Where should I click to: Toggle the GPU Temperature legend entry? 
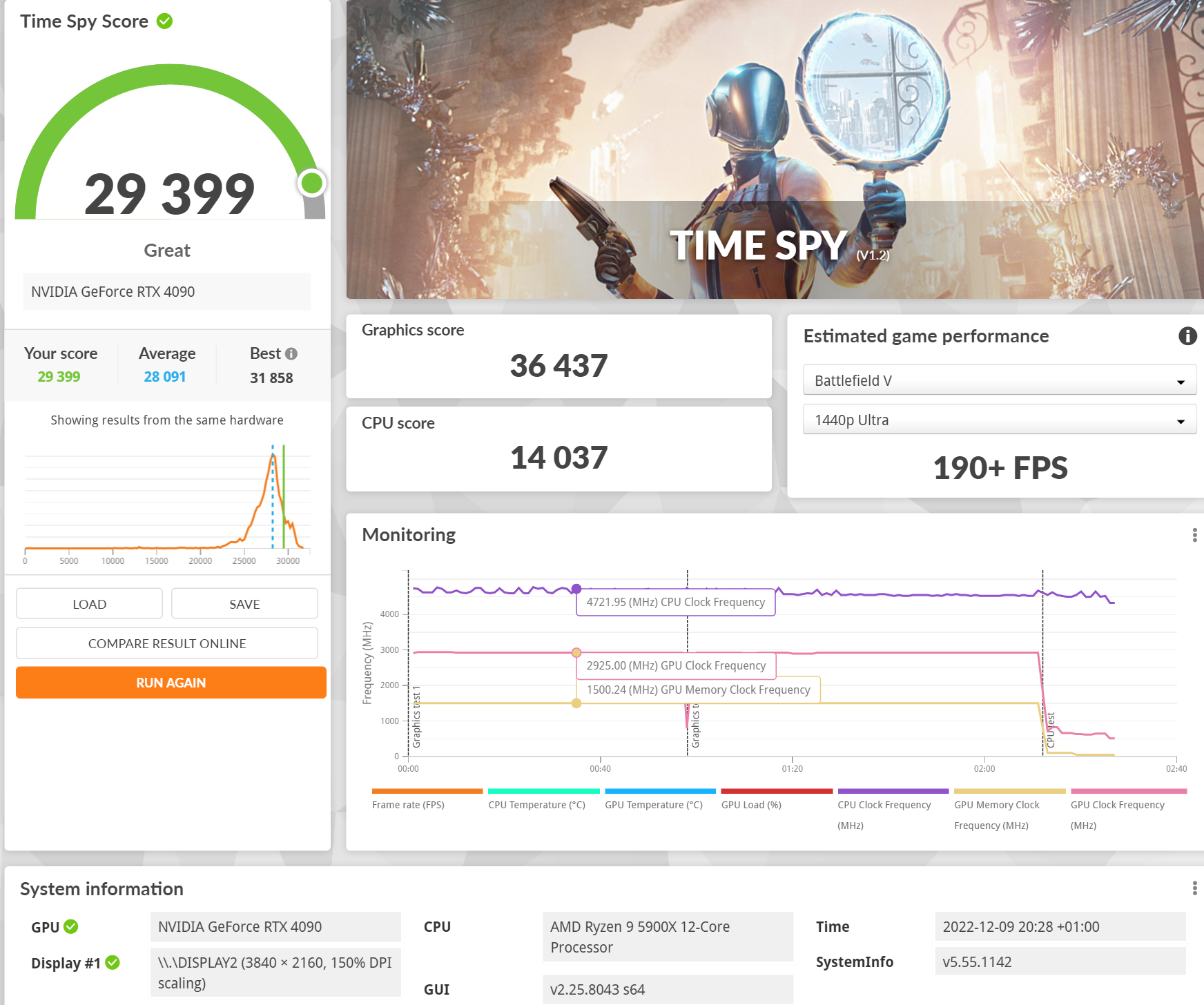[660, 799]
